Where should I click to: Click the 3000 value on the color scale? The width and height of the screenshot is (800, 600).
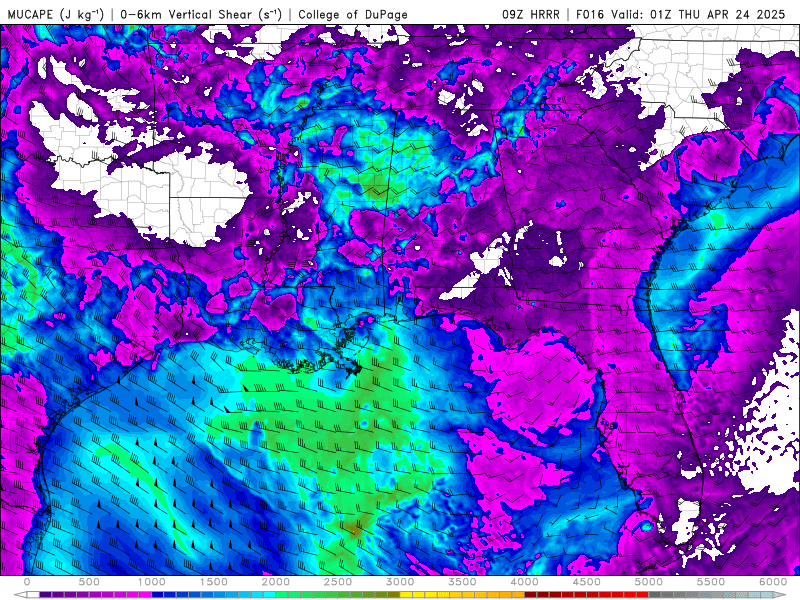pos(400,582)
